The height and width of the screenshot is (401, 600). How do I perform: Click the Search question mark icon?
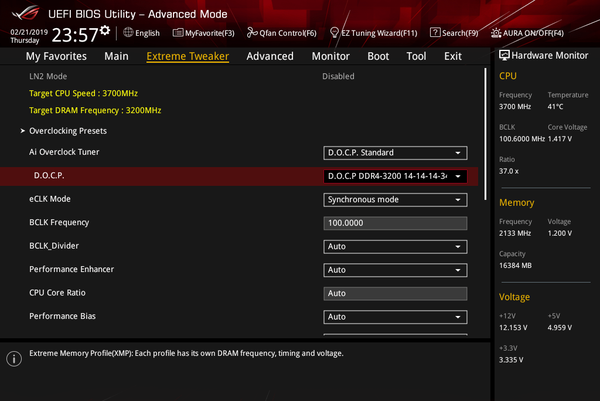435,33
